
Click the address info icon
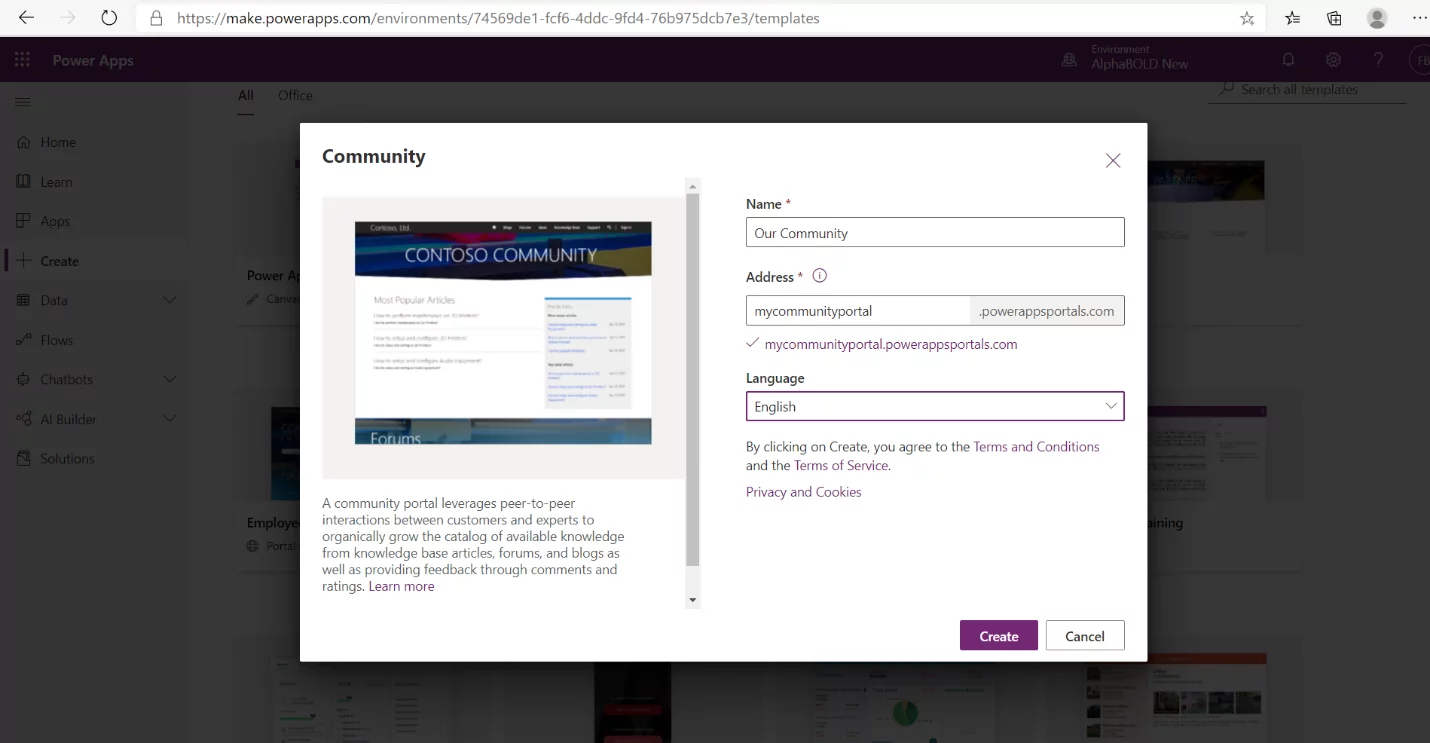pos(820,276)
